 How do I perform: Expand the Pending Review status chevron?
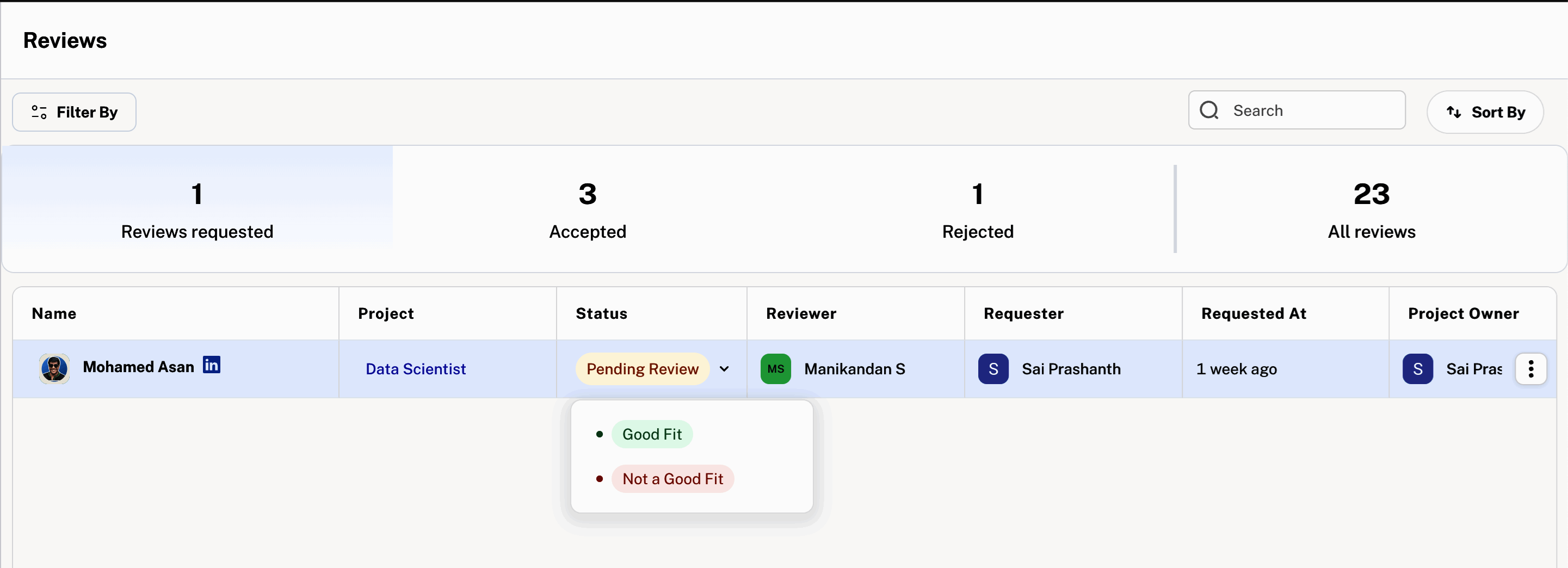[724, 369]
